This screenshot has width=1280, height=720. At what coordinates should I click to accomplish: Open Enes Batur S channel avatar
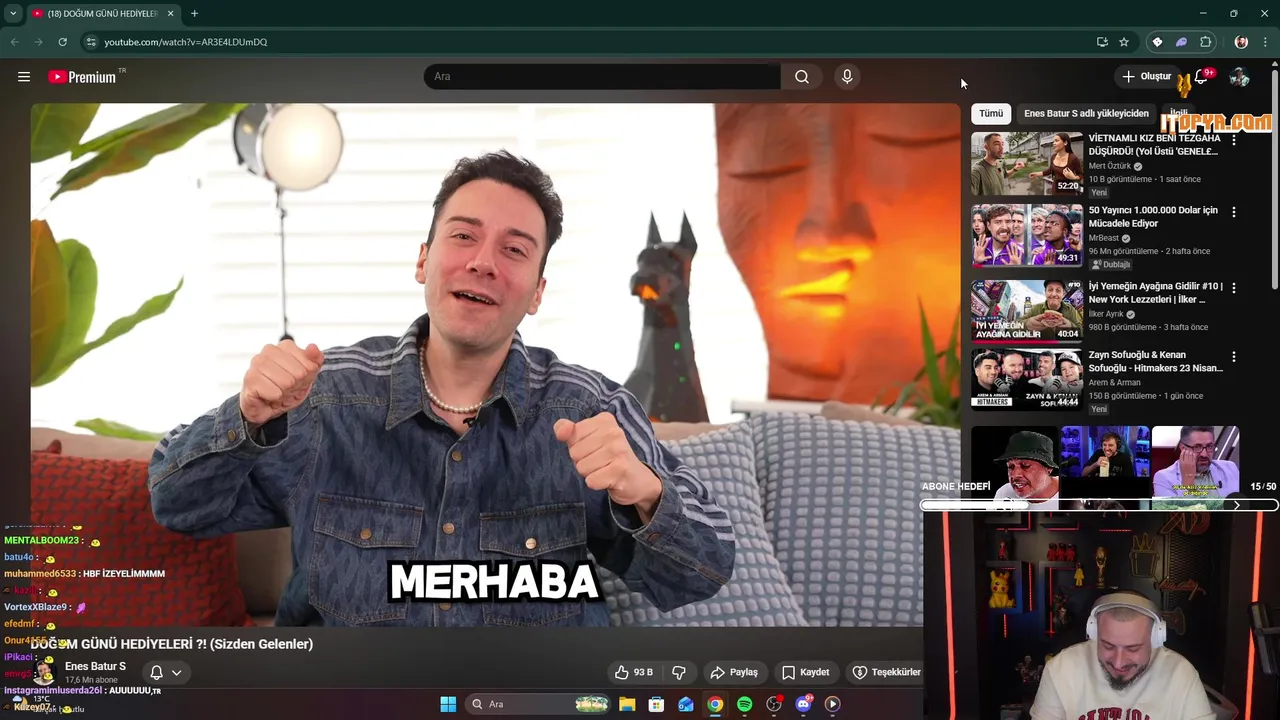[x=45, y=672]
